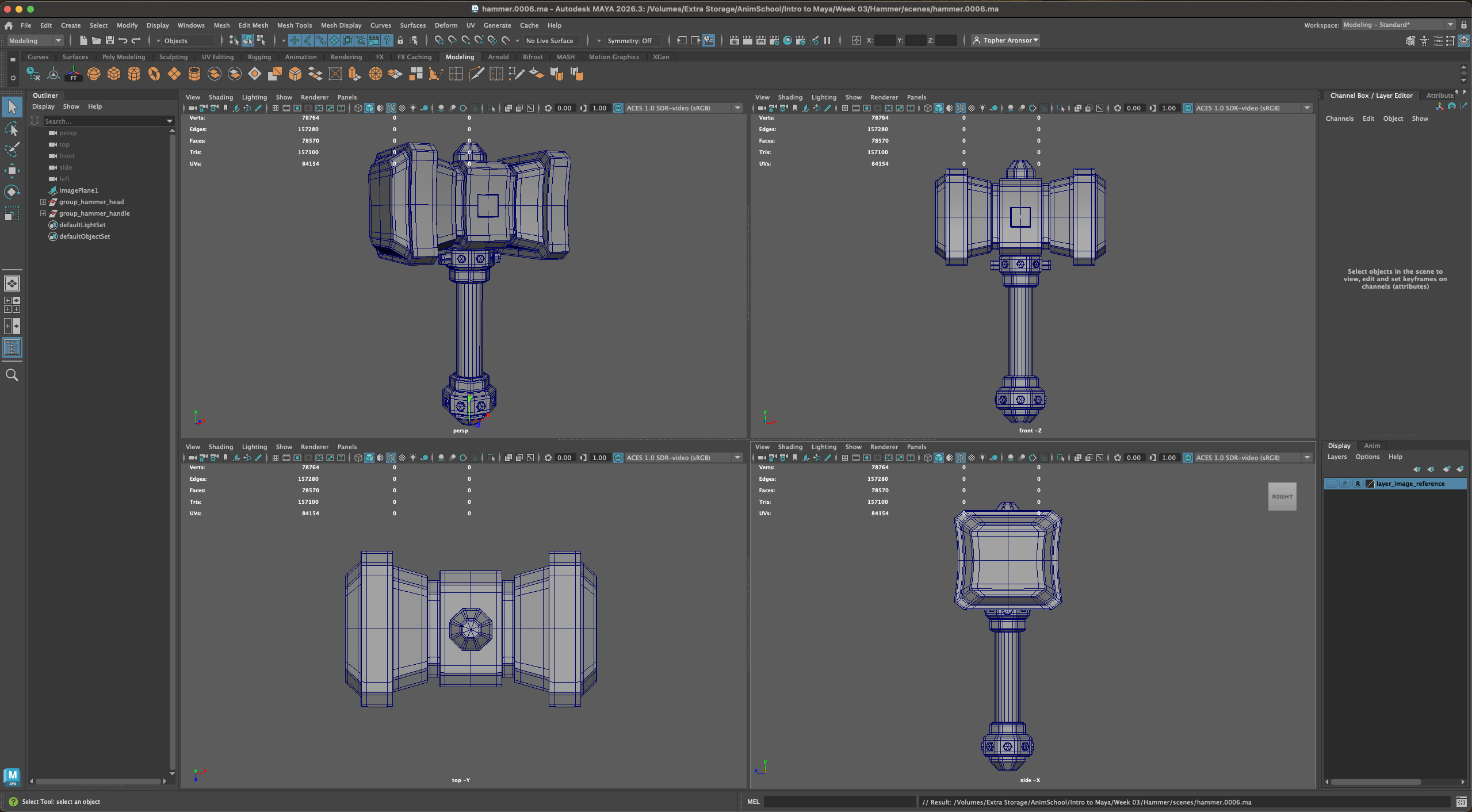The height and width of the screenshot is (812, 1472).
Task: Open the Modeling menu set dropdown
Action: click(35, 40)
